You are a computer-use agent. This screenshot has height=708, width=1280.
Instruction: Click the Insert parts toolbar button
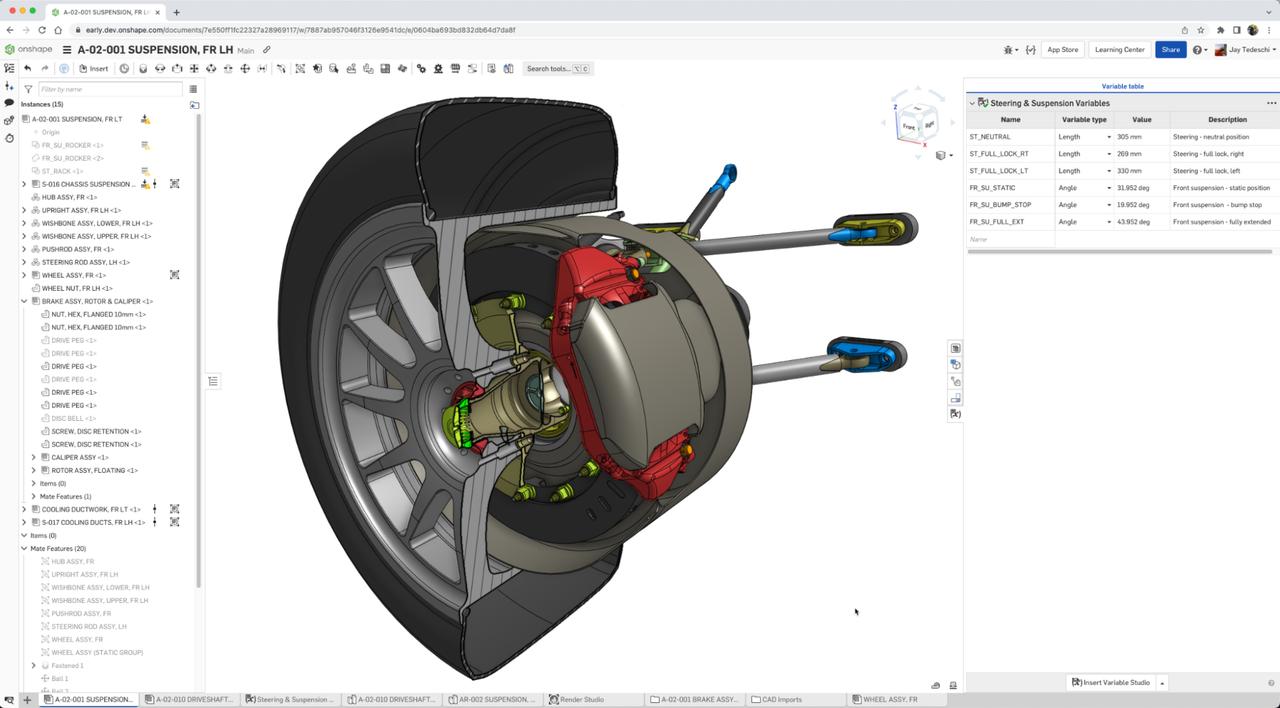click(93, 69)
